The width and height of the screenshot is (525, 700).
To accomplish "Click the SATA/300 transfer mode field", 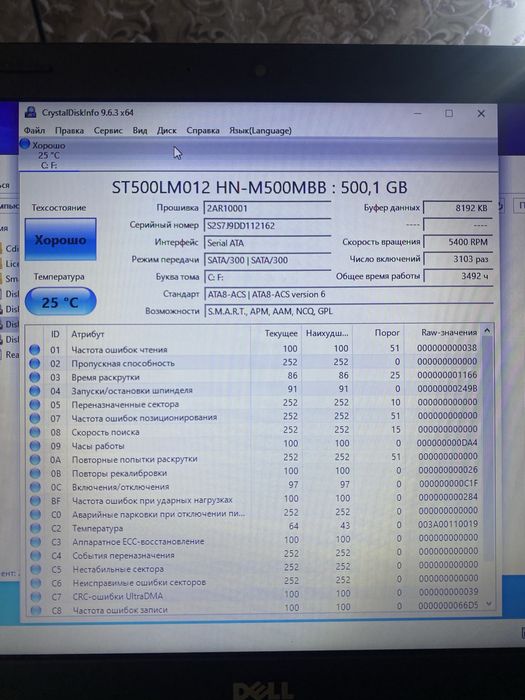I will pos(267,260).
